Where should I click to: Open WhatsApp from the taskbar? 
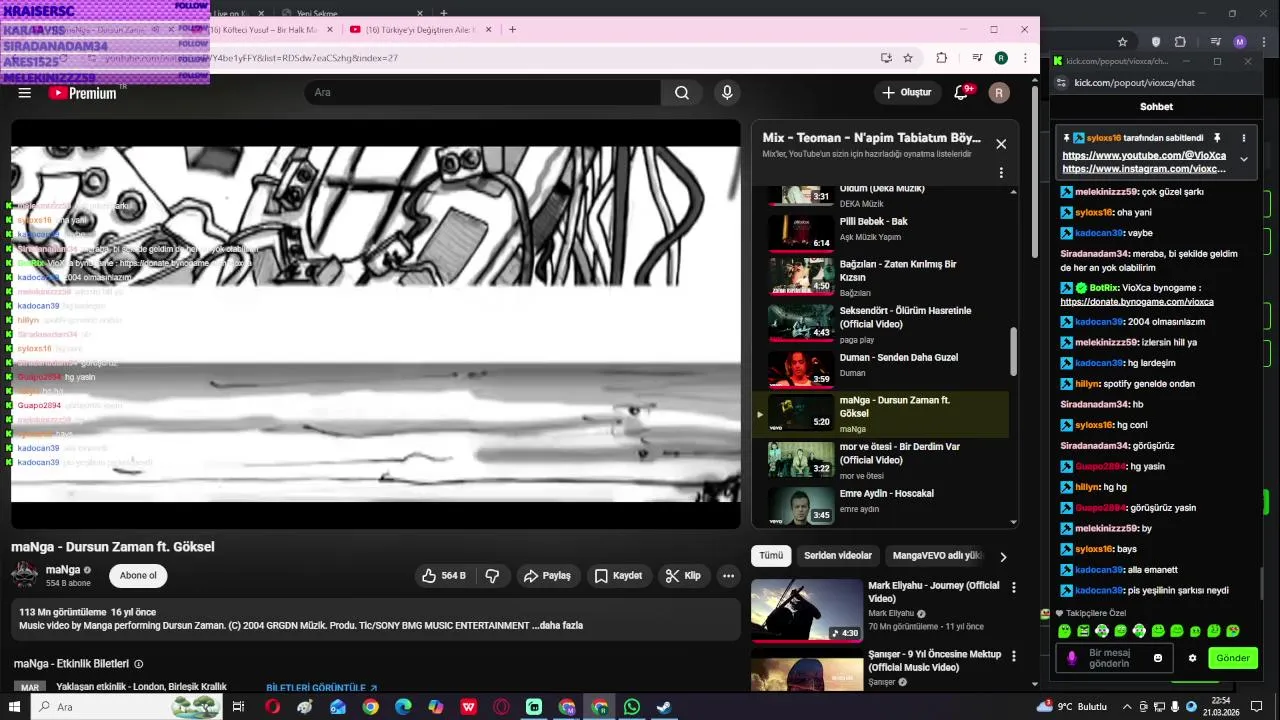click(631, 707)
